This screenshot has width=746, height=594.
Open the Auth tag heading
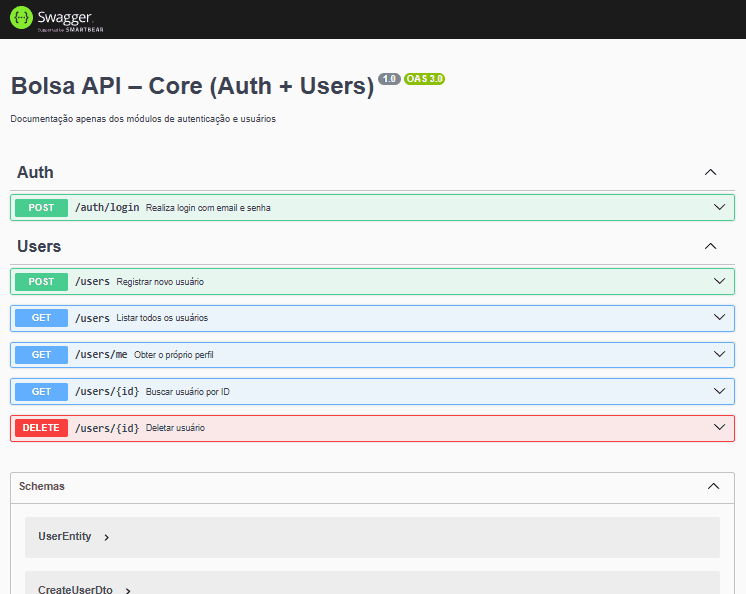coord(35,172)
